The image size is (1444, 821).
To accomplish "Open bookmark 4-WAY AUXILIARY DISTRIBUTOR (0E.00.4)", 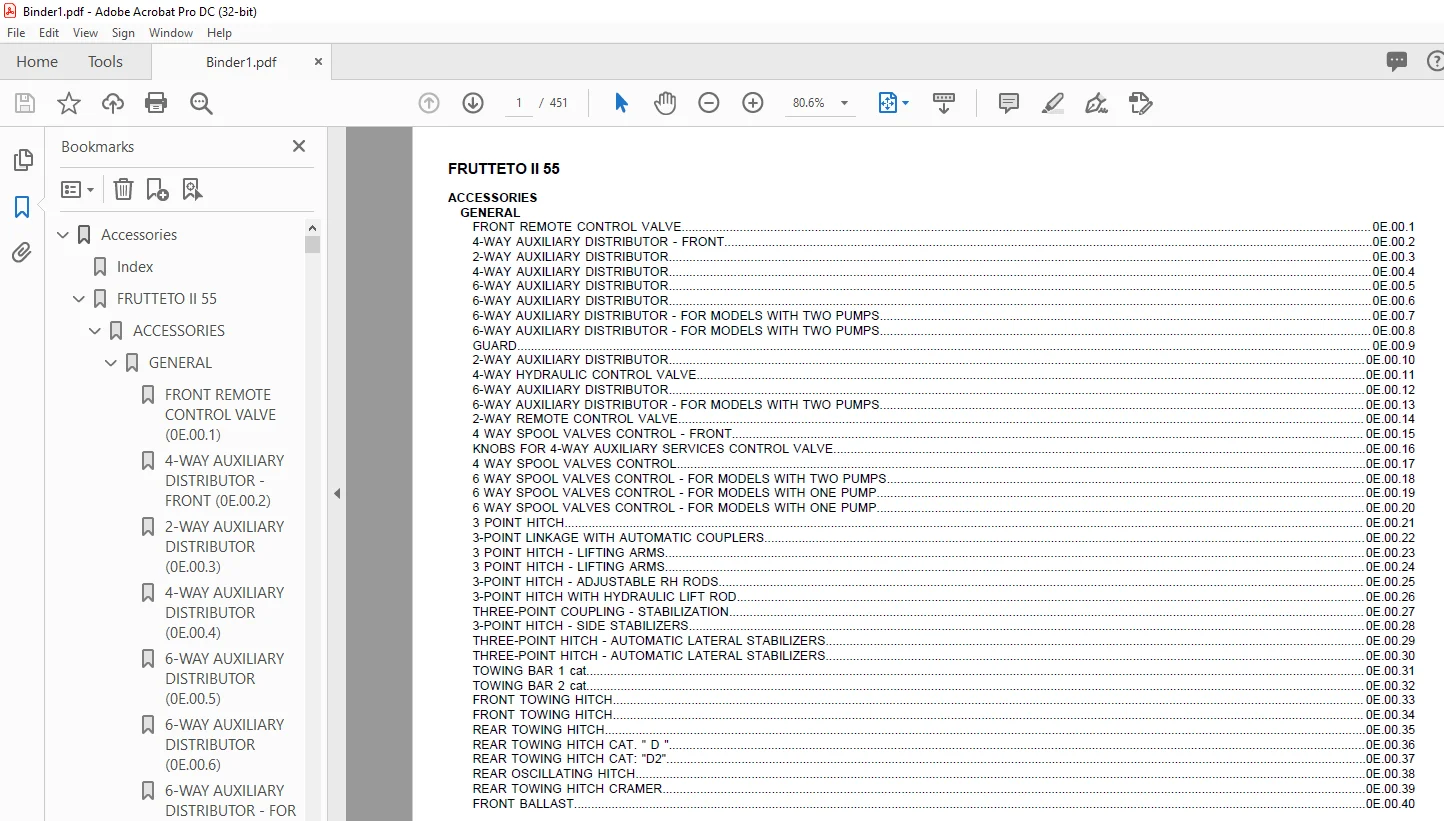I will [224, 613].
